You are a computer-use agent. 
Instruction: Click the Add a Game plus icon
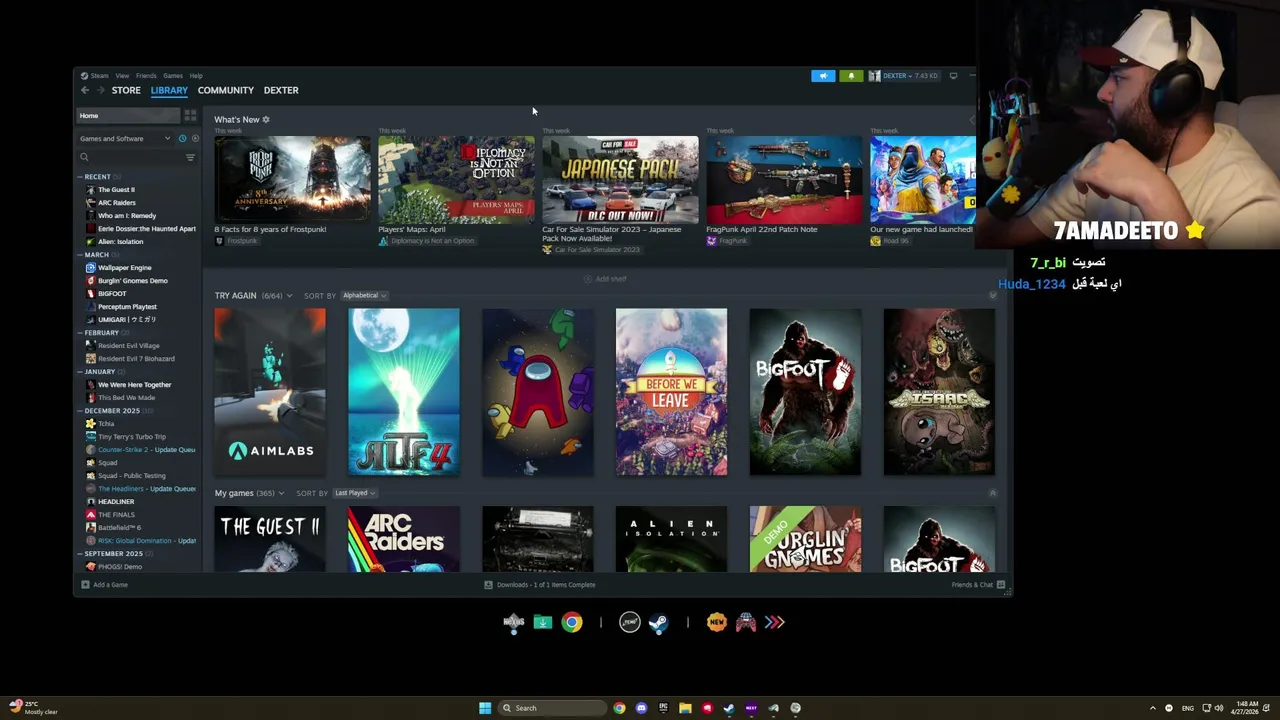tap(85, 584)
